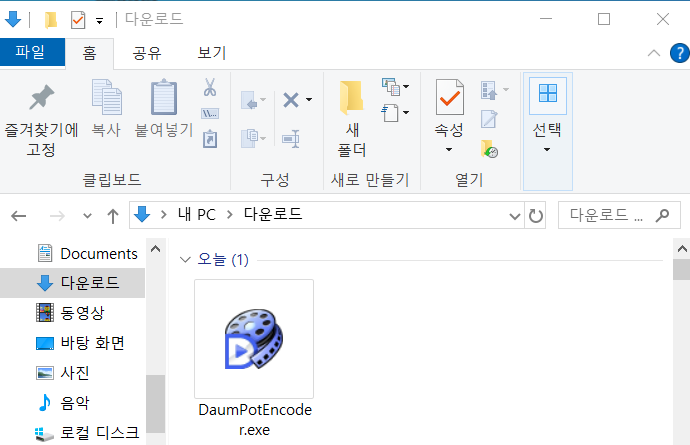Click the 선택 (Select) grid icon
The image size is (690, 445).
(548, 93)
